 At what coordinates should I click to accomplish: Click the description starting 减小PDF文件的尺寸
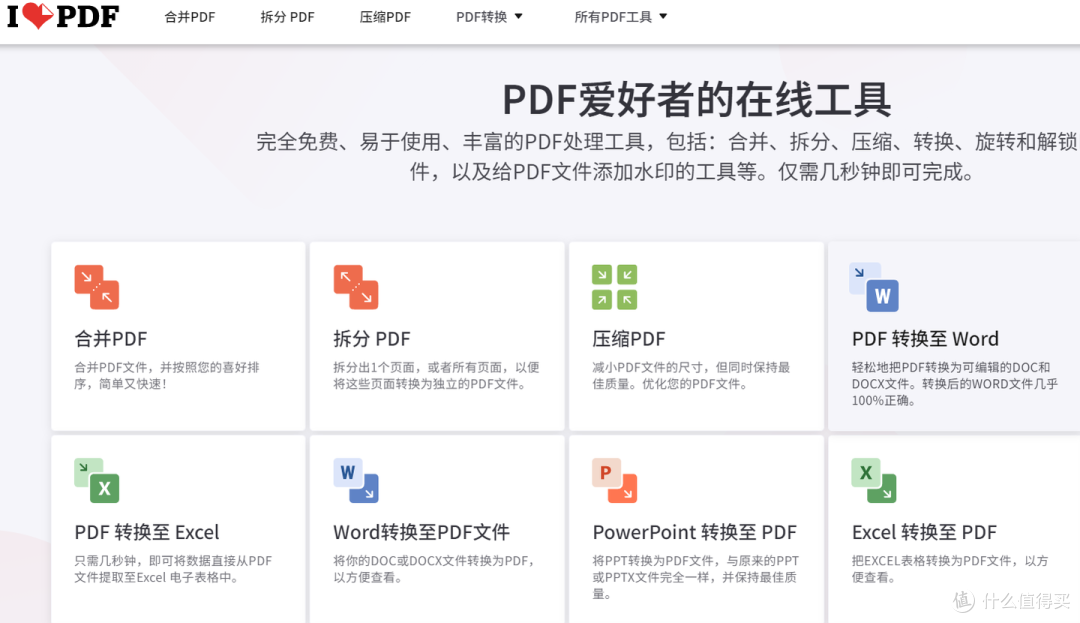coord(691,375)
